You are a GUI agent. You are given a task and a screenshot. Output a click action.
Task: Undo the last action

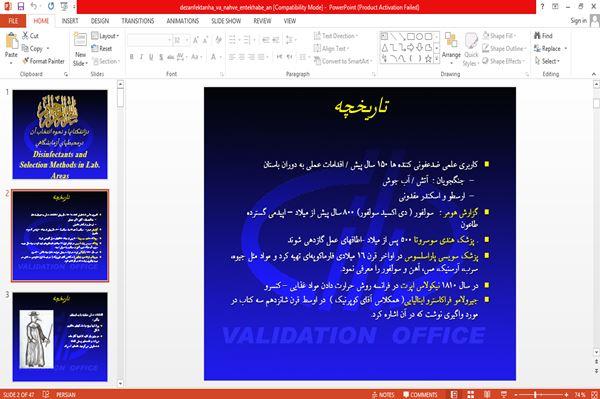pos(34,6)
